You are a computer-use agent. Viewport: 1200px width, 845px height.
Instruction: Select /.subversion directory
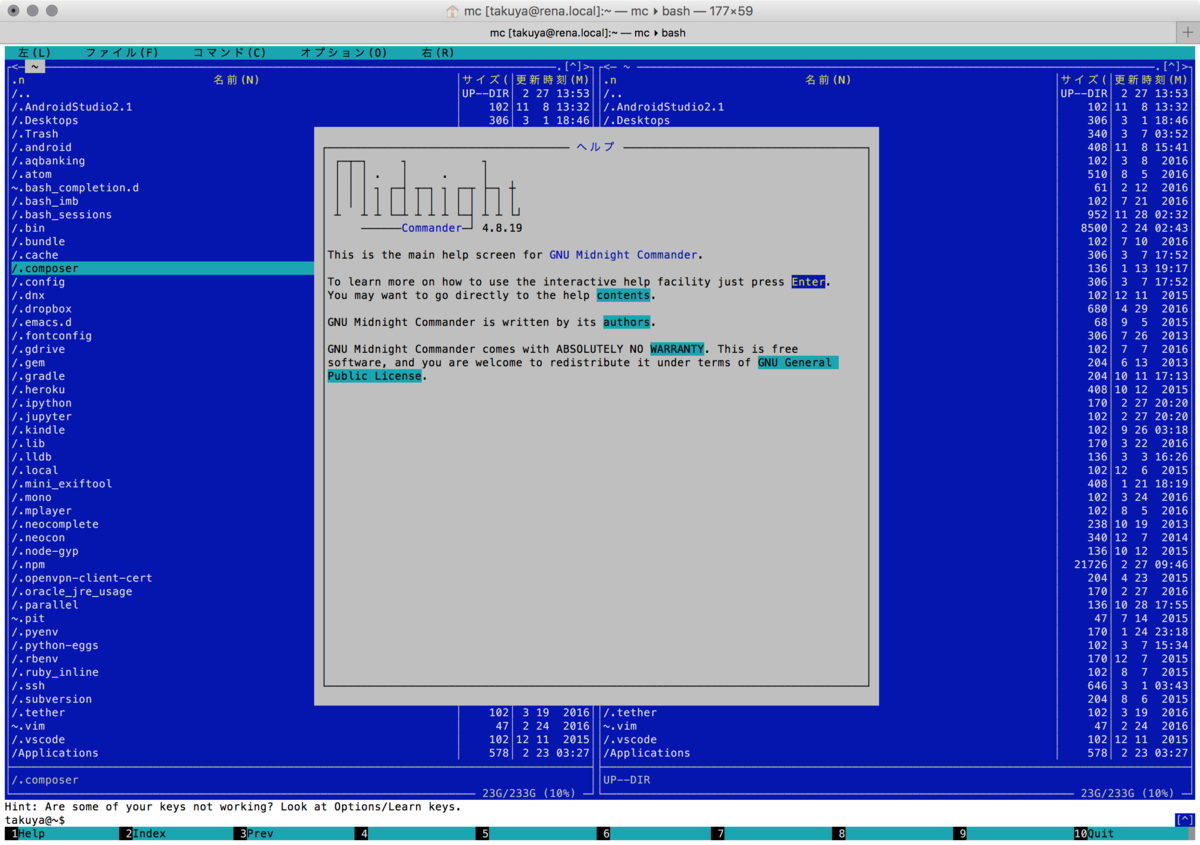pyautogui.click(x=52, y=700)
